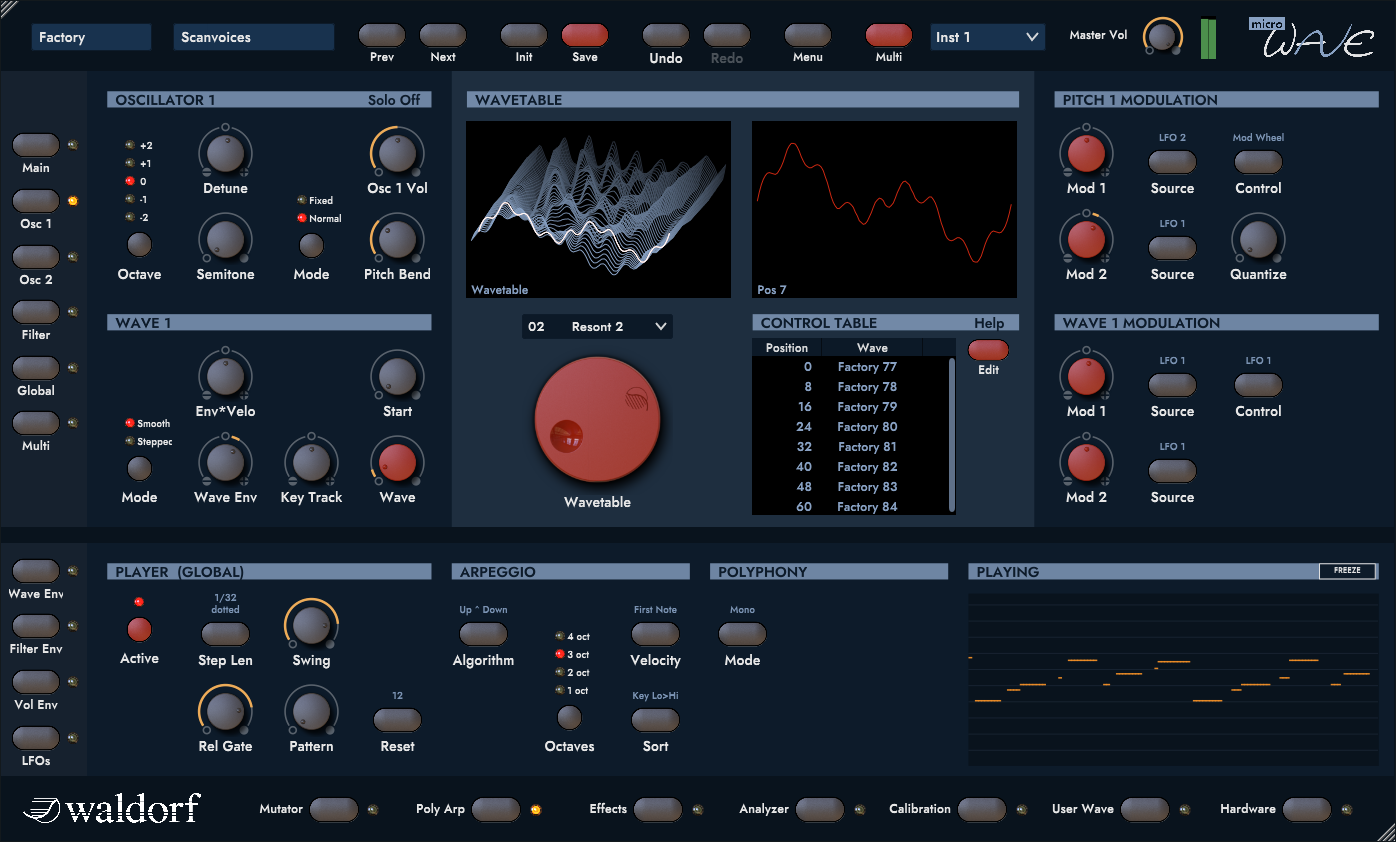Open the Inst 1 dropdown

tap(988, 37)
